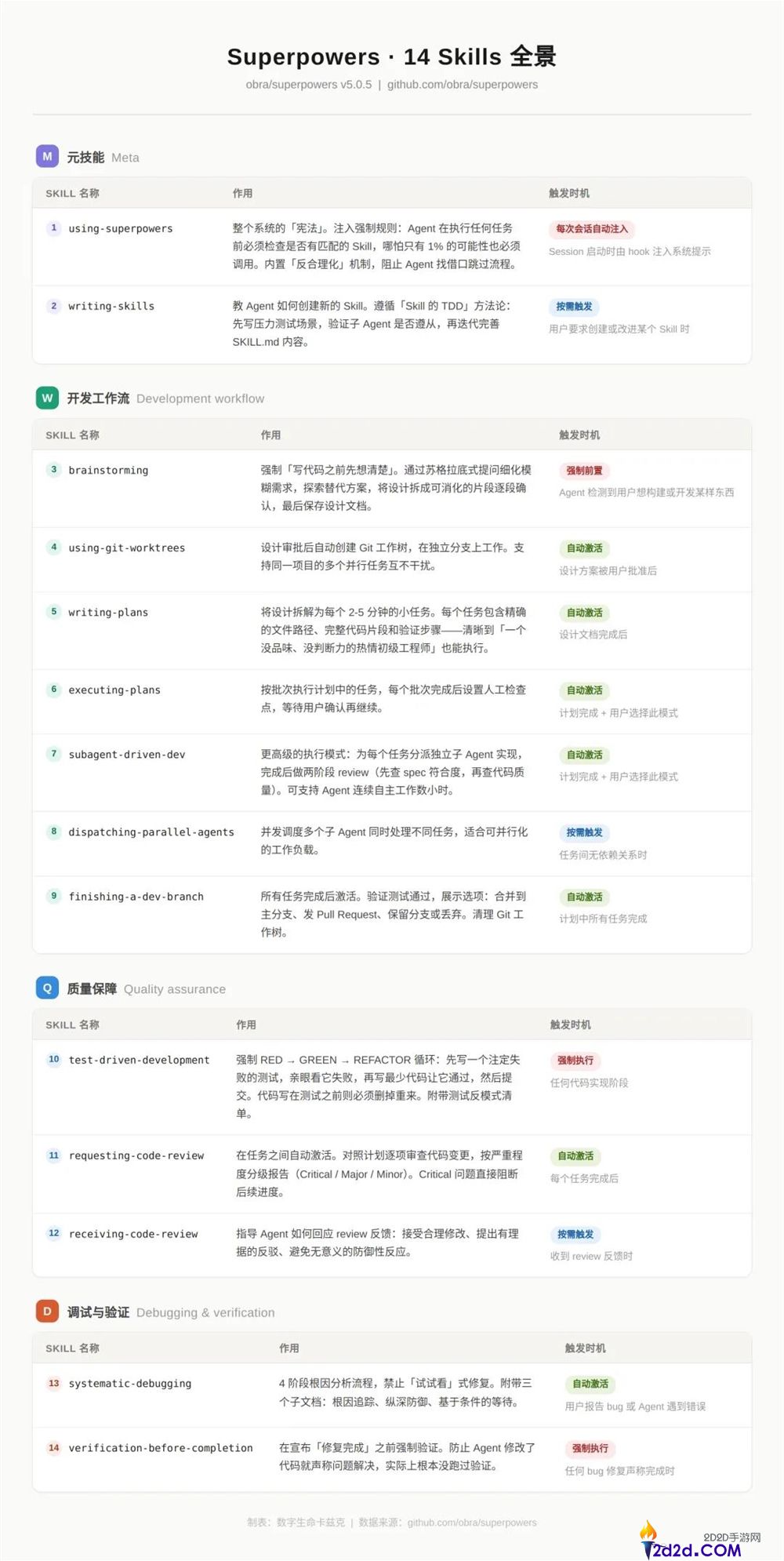Image resolution: width=784 pixels, height=1561 pixels.
Task: Select the using-git-worktrees skill name
Action: pos(127,548)
